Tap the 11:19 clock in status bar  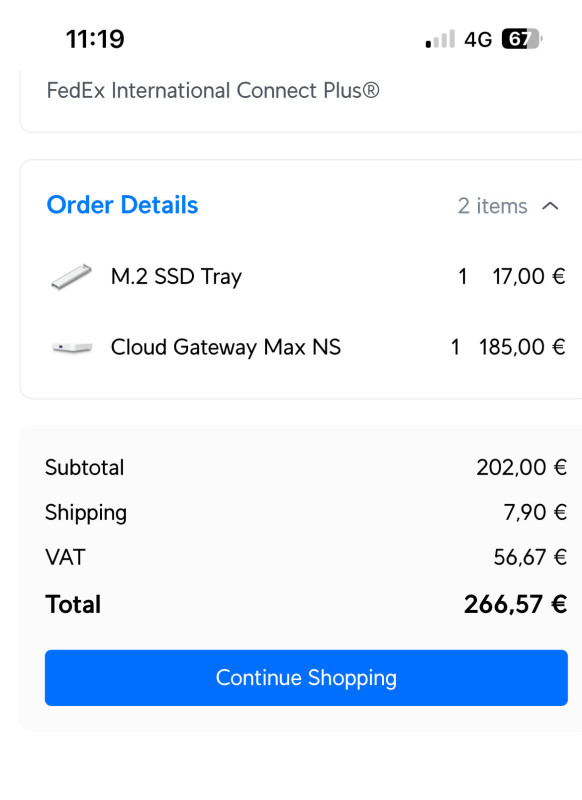point(95,39)
